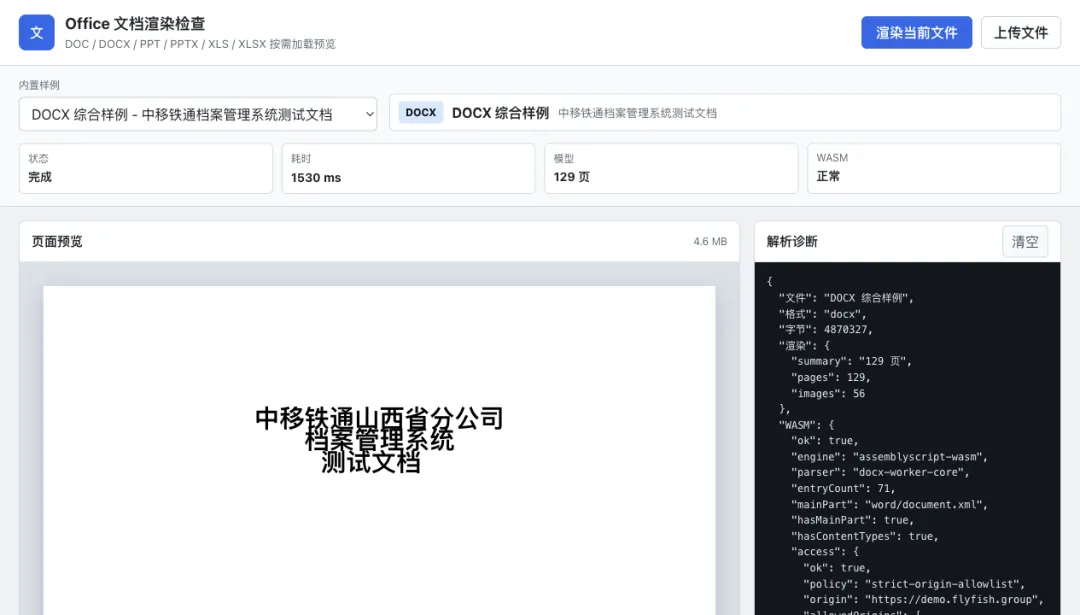Click the "pages": 129 line in JSON output
The image size is (1080, 615).
click(x=831, y=377)
